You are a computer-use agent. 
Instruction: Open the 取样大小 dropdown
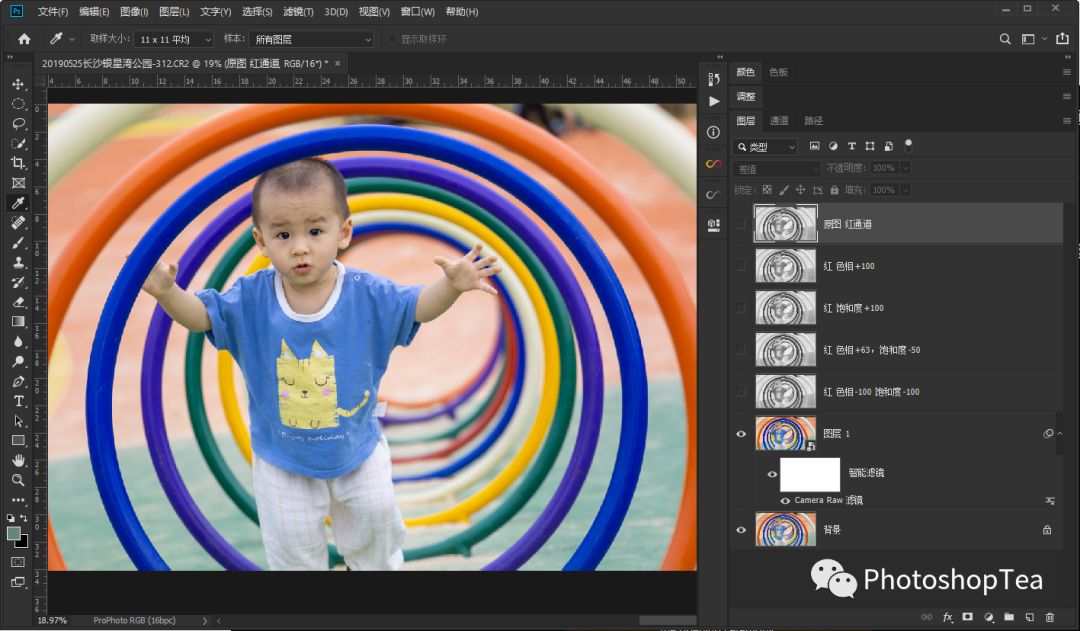point(174,39)
